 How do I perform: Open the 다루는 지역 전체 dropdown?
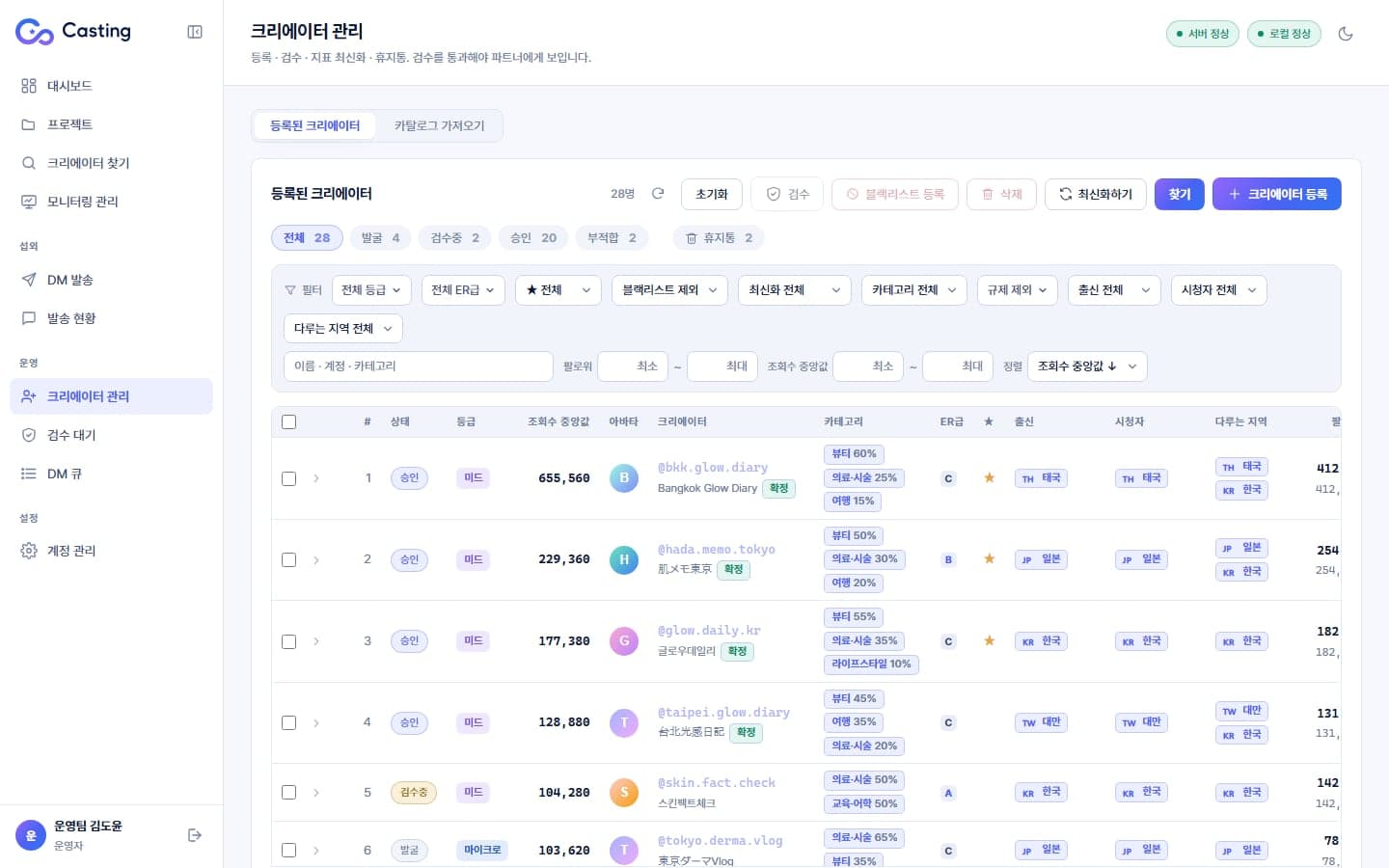343,329
